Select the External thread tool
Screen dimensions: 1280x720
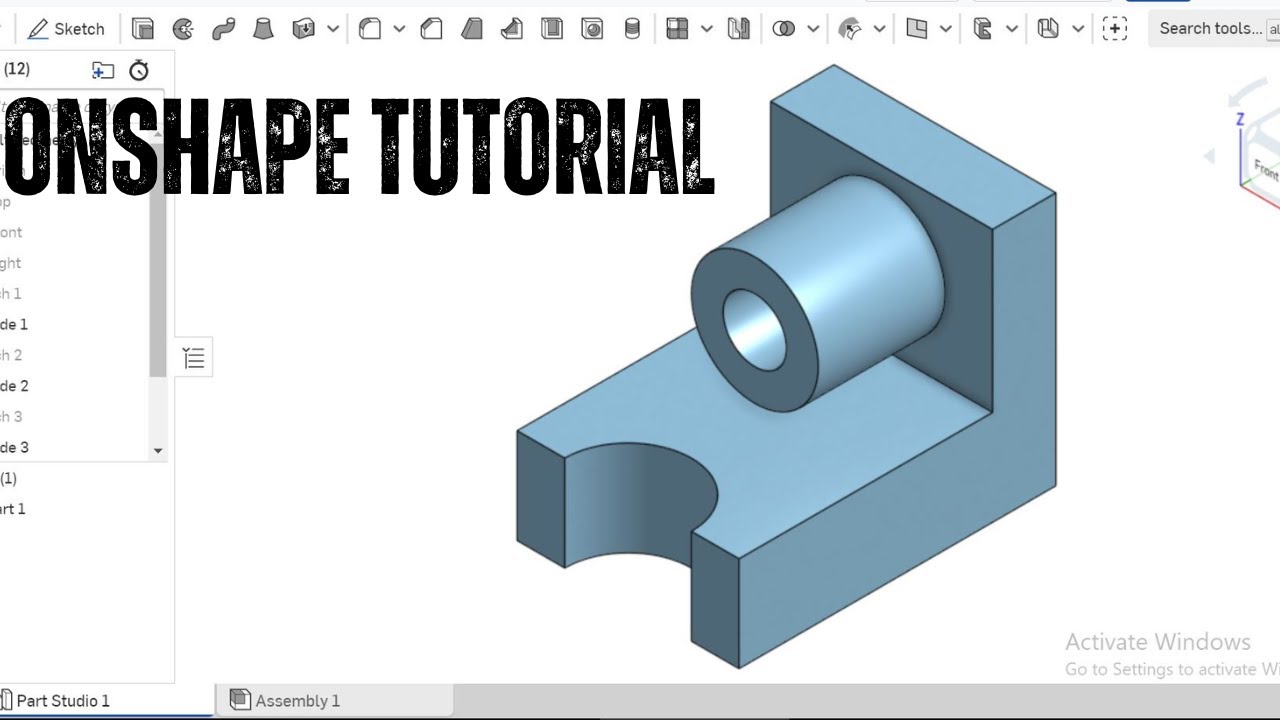click(x=632, y=29)
